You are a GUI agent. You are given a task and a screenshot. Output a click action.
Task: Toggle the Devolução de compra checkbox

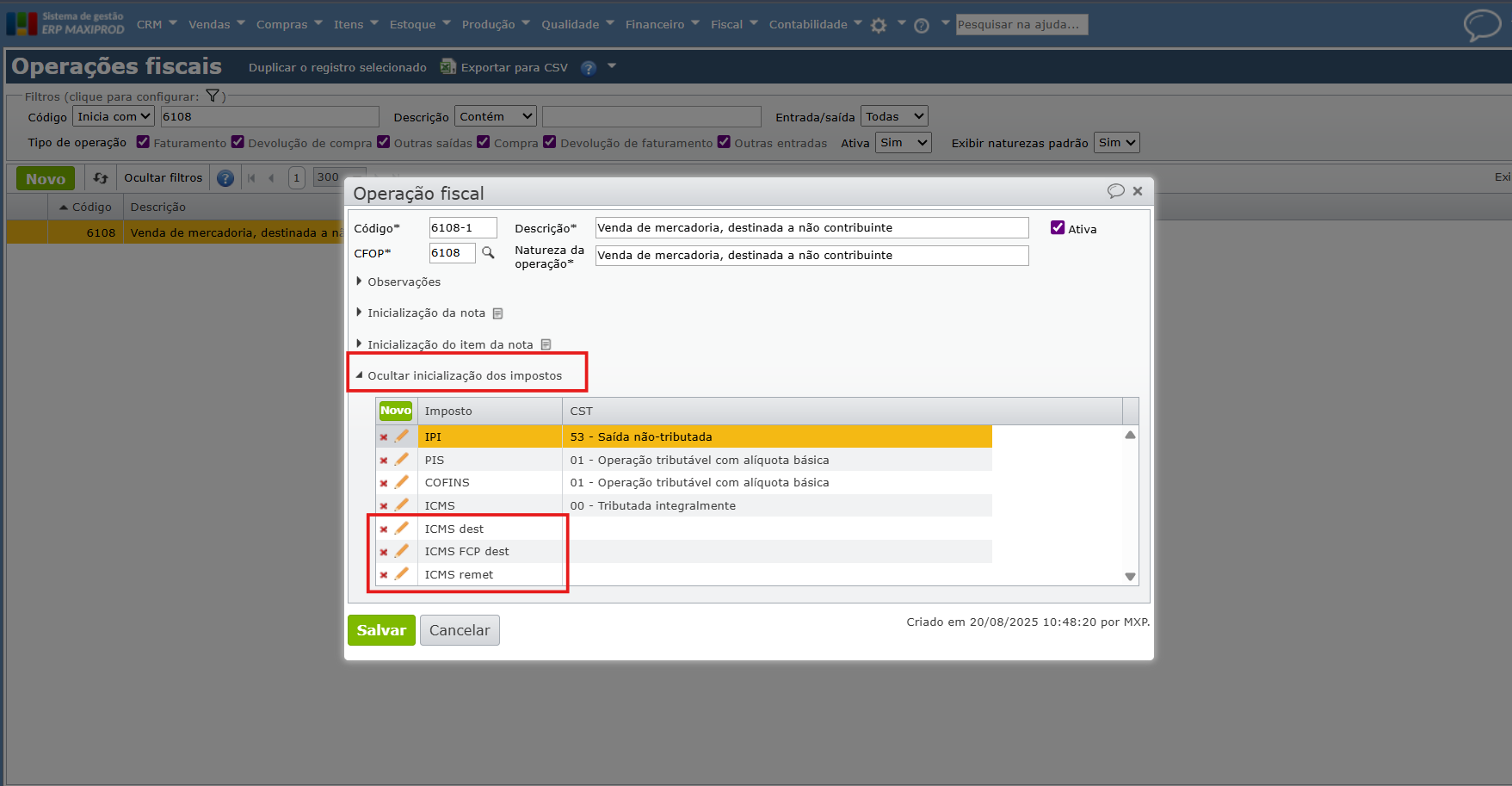[238, 142]
